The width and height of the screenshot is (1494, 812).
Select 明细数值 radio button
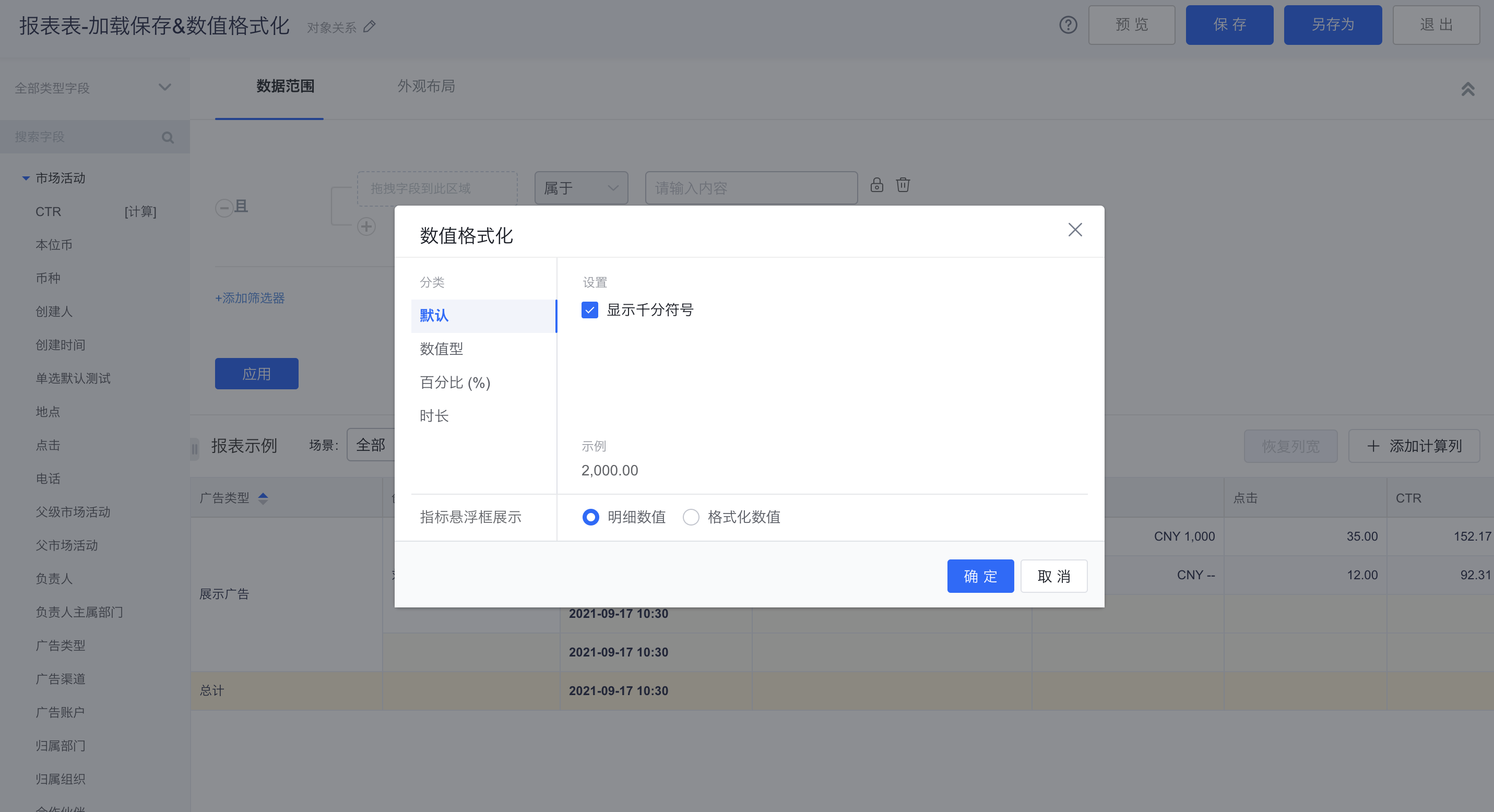click(591, 518)
